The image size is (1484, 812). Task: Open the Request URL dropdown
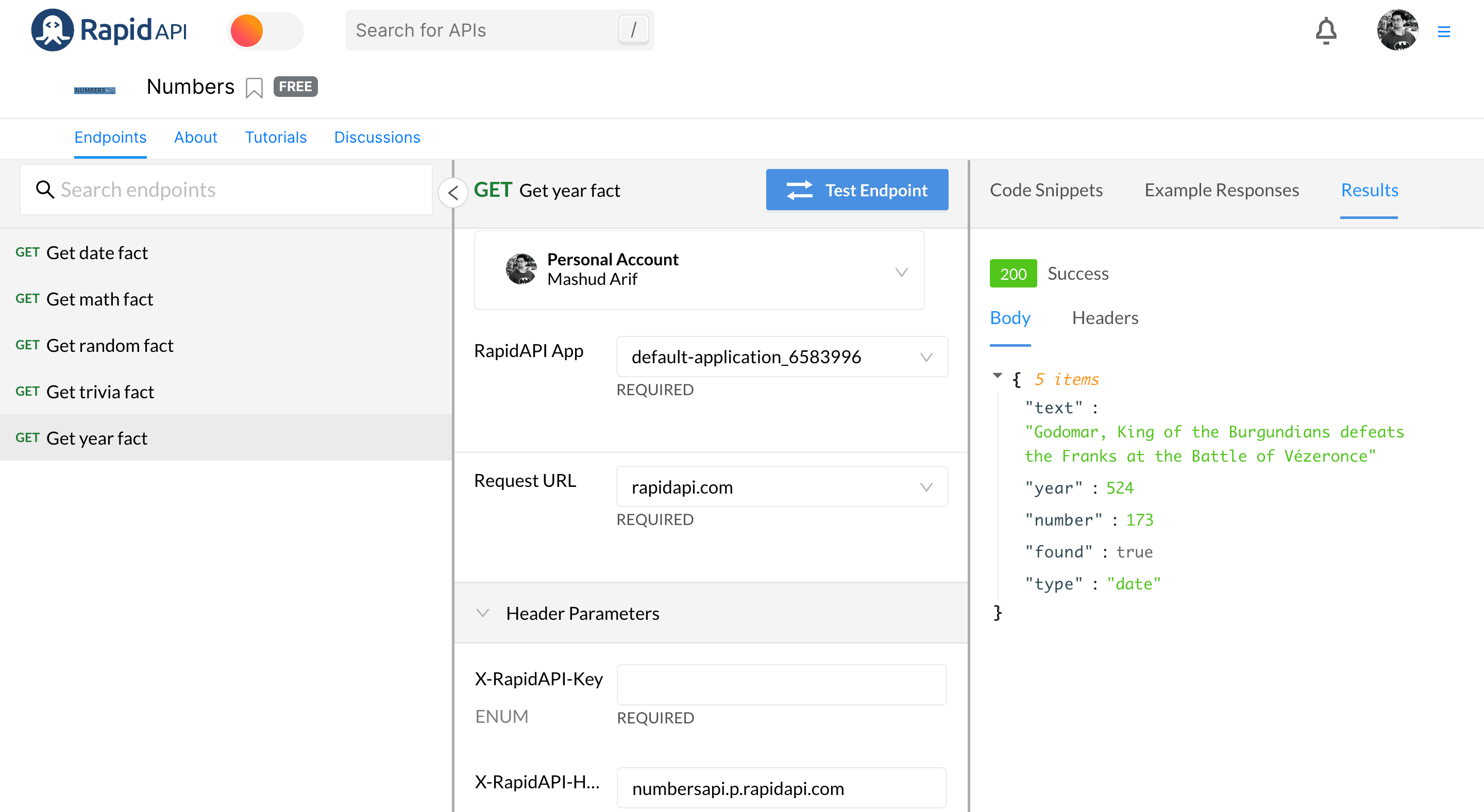[782, 486]
